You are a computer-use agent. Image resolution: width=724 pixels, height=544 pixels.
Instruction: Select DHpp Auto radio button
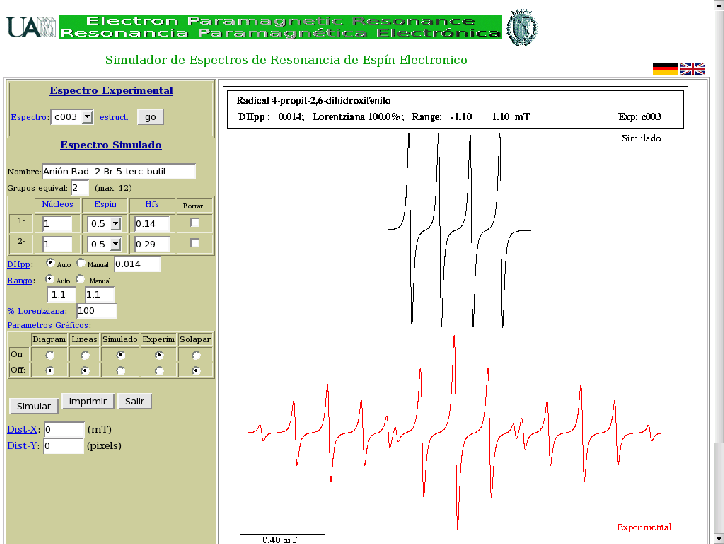(50, 263)
